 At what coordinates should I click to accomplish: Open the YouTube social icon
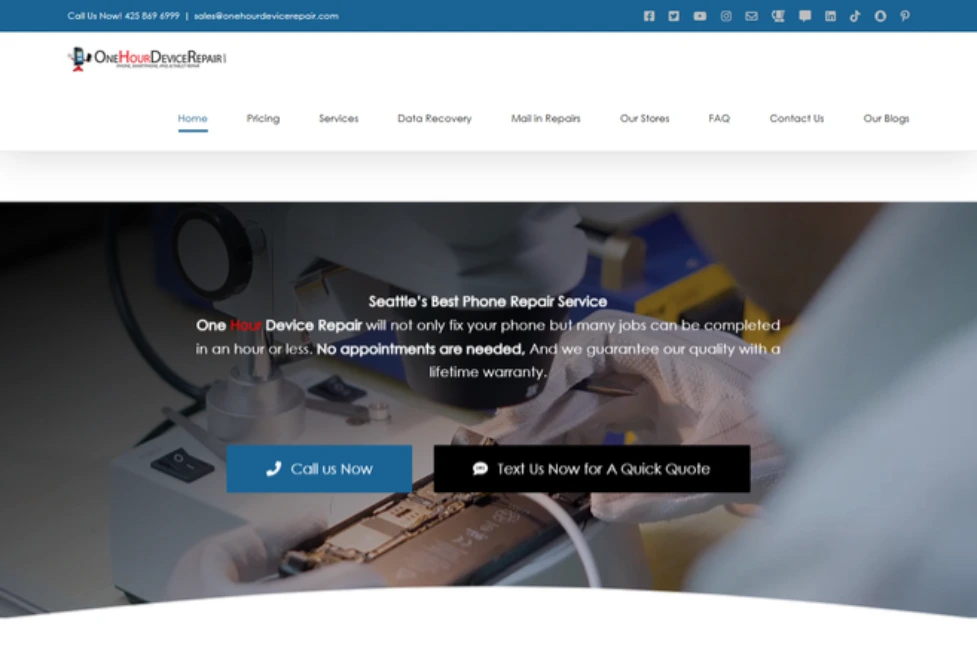click(x=700, y=16)
